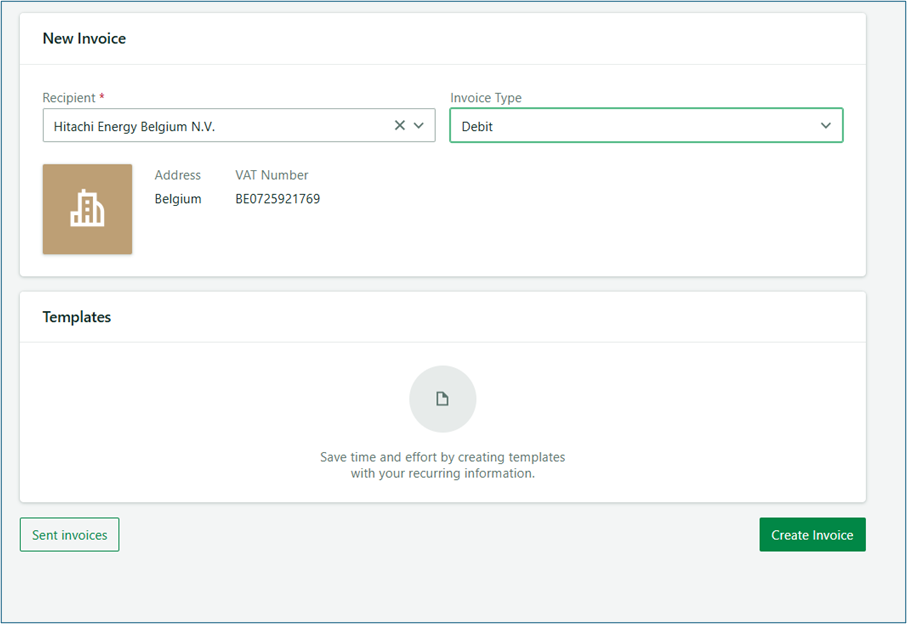Select the VAT Number label
Viewport: 907px width, 624px height.
[272, 175]
